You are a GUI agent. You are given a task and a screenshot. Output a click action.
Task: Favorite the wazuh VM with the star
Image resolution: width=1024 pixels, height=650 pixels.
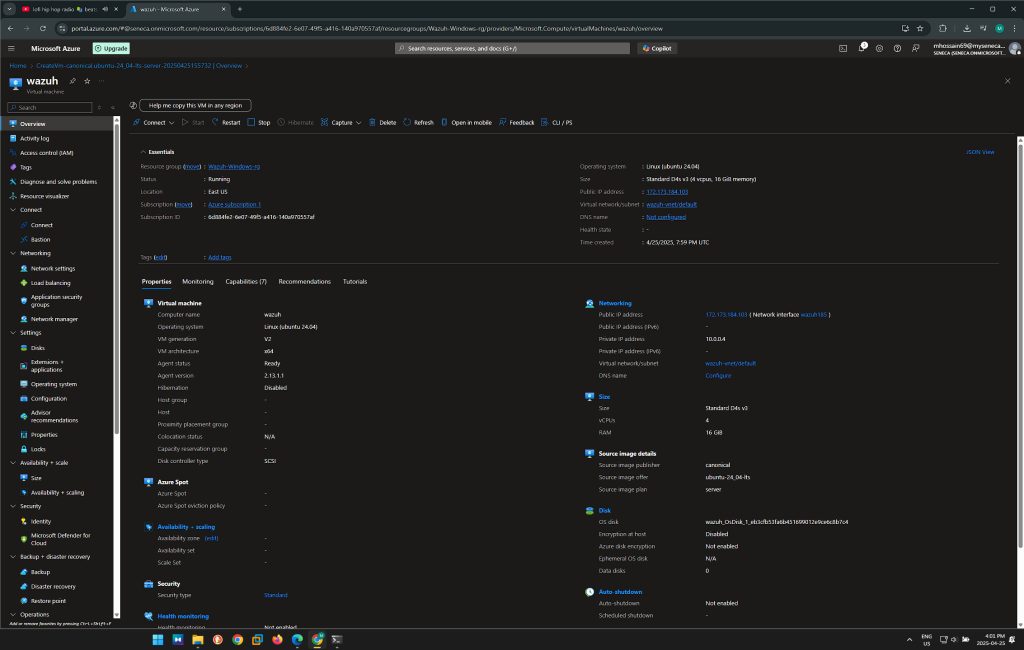coord(87,81)
